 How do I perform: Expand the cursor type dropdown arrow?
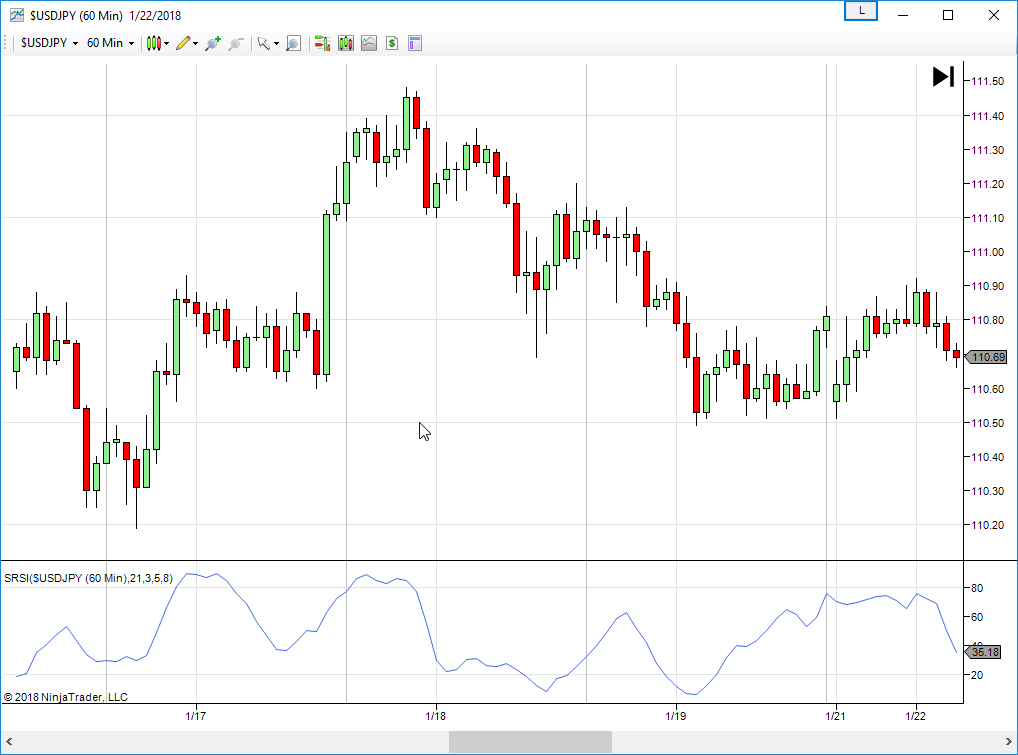(x=277, y=43)
